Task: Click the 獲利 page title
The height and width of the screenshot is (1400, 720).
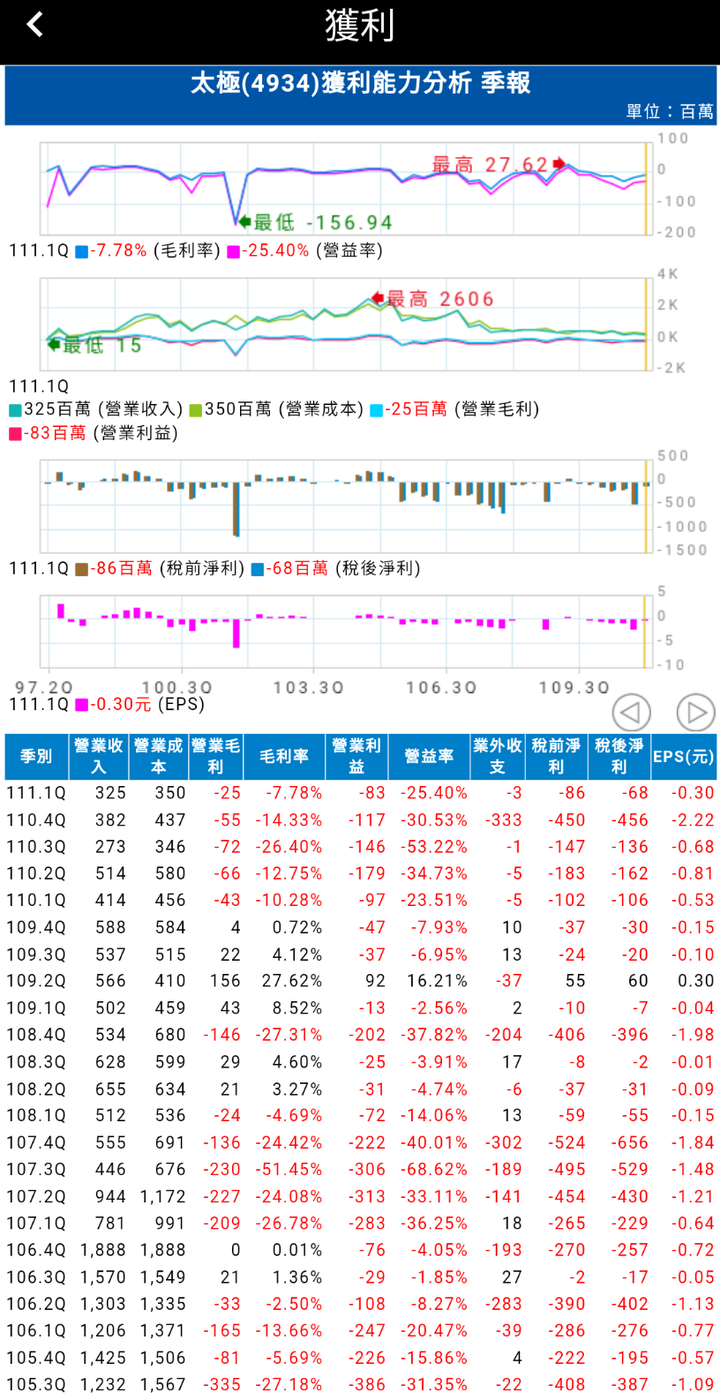Action: point(360,25)
